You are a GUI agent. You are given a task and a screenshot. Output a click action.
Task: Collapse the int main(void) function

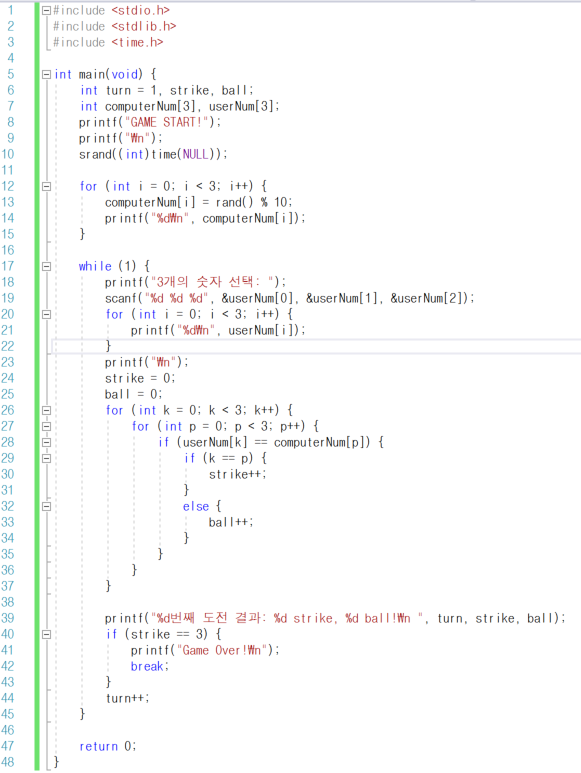pyautogui.click(x=46, y=74)
